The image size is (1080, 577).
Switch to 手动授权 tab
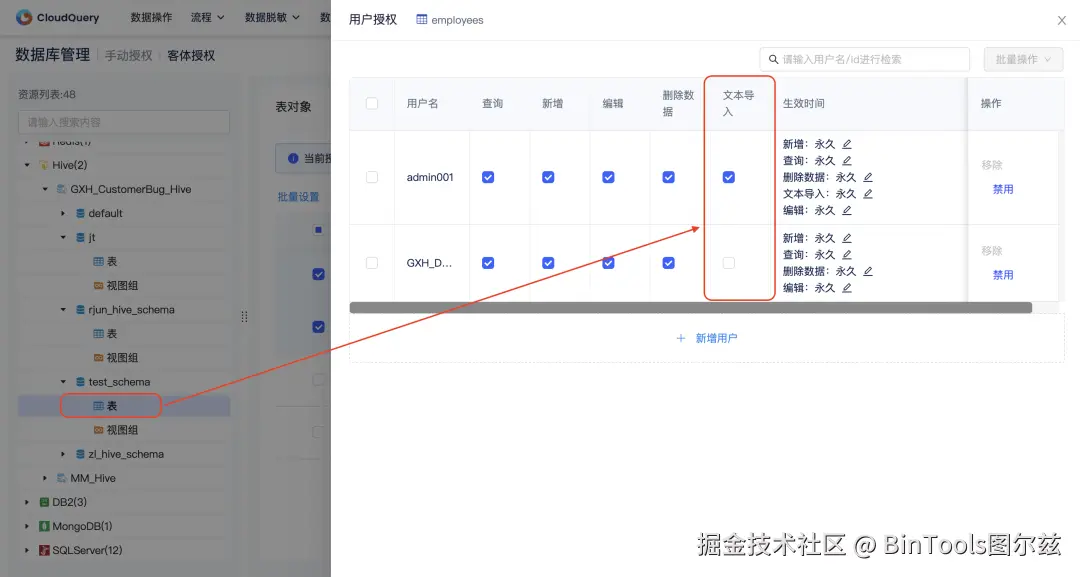pos(128,56)
